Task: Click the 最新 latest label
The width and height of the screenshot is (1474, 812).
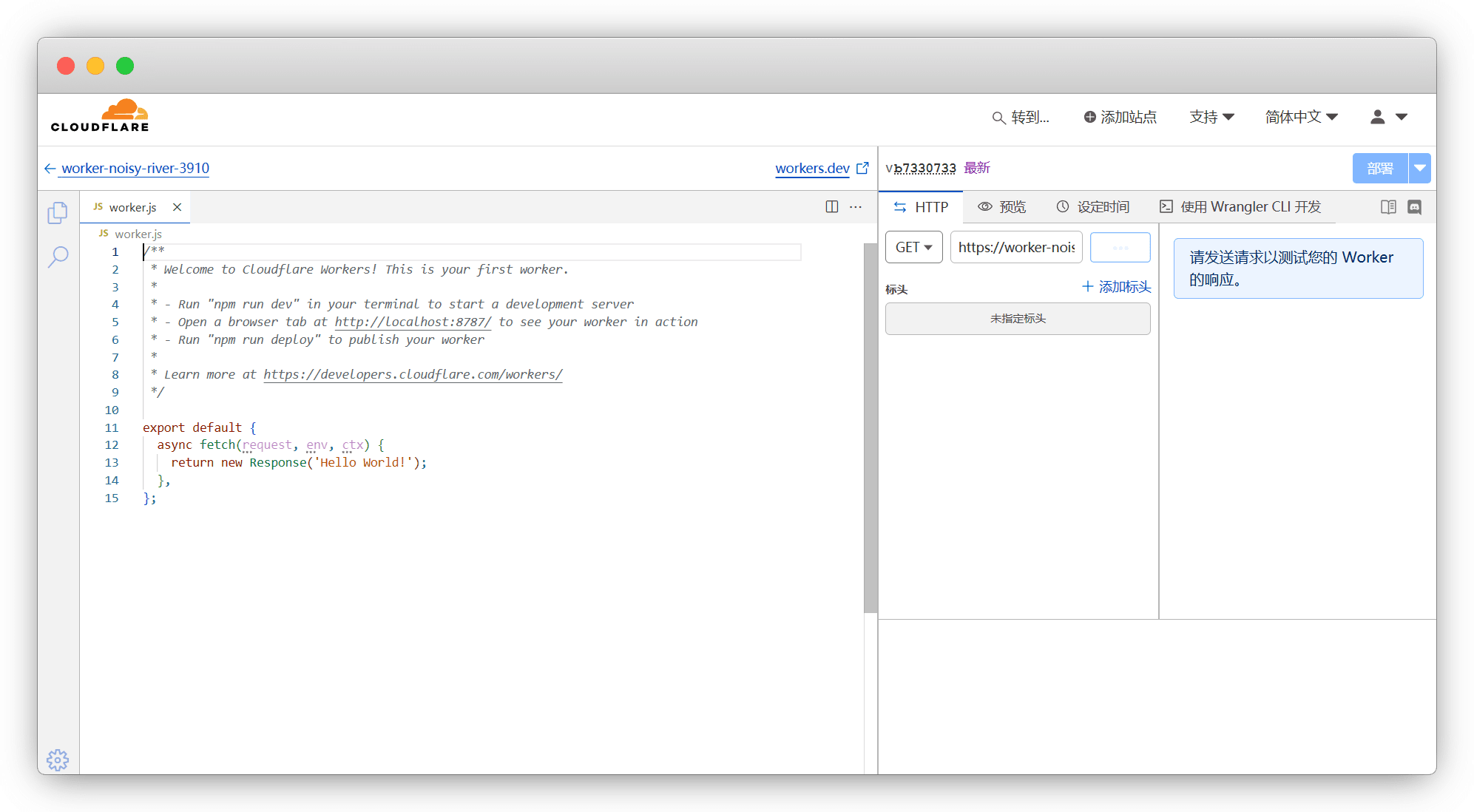Action: (x=977, y=168)
